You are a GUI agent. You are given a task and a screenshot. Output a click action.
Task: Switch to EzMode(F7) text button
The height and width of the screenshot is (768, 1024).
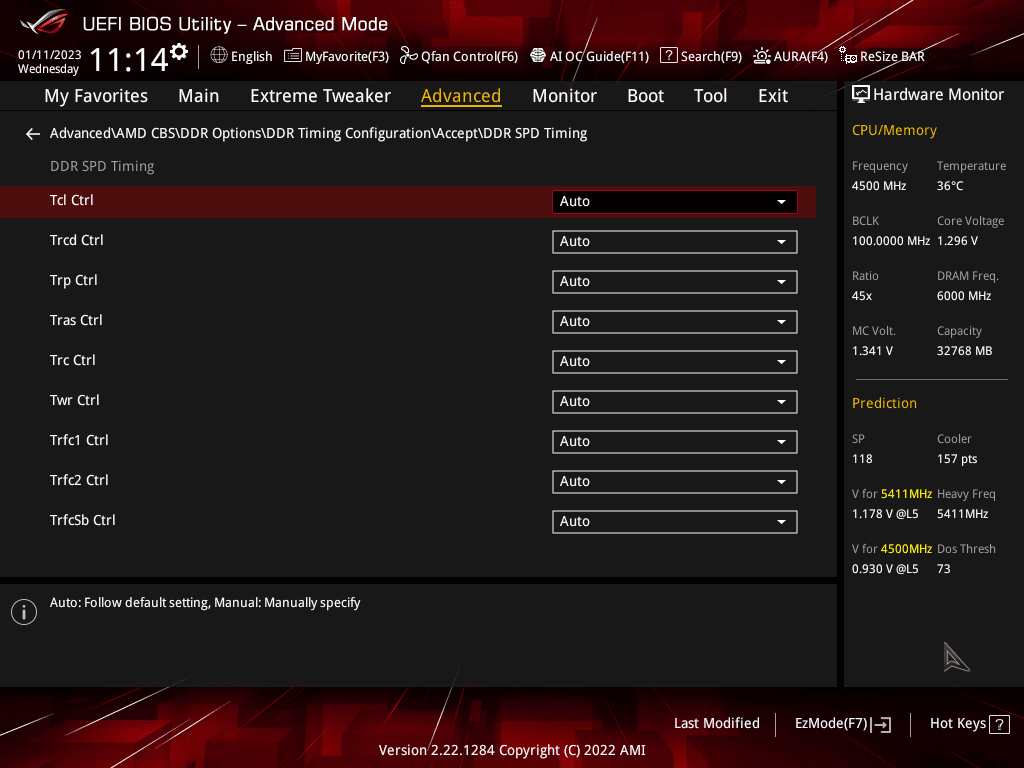(x=831, y=724)
